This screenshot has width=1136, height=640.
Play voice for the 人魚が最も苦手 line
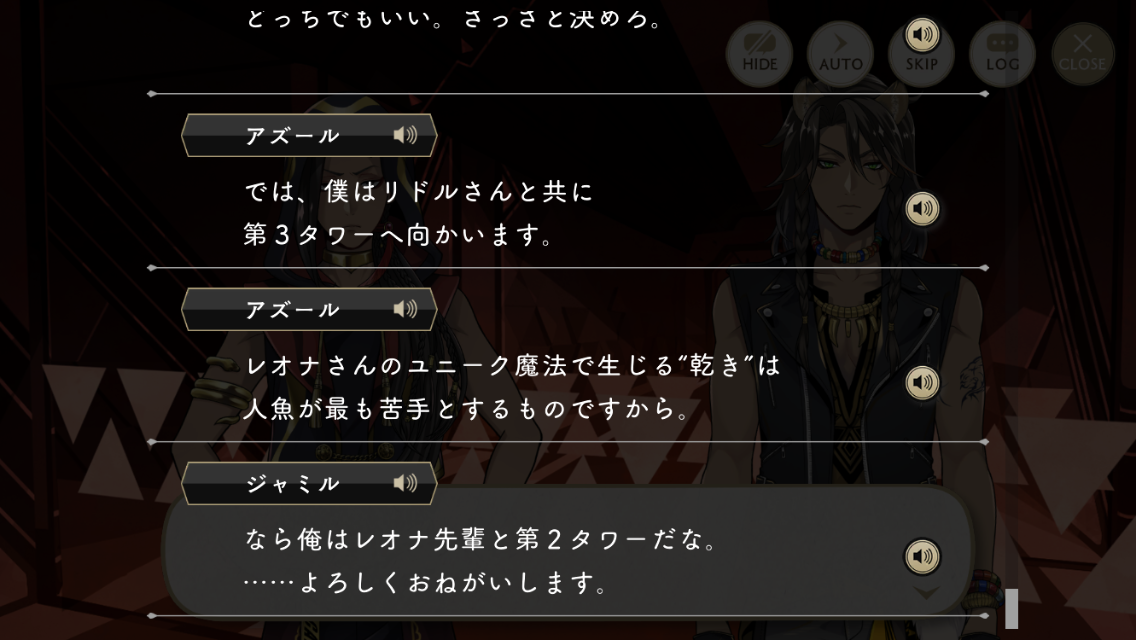922,383
